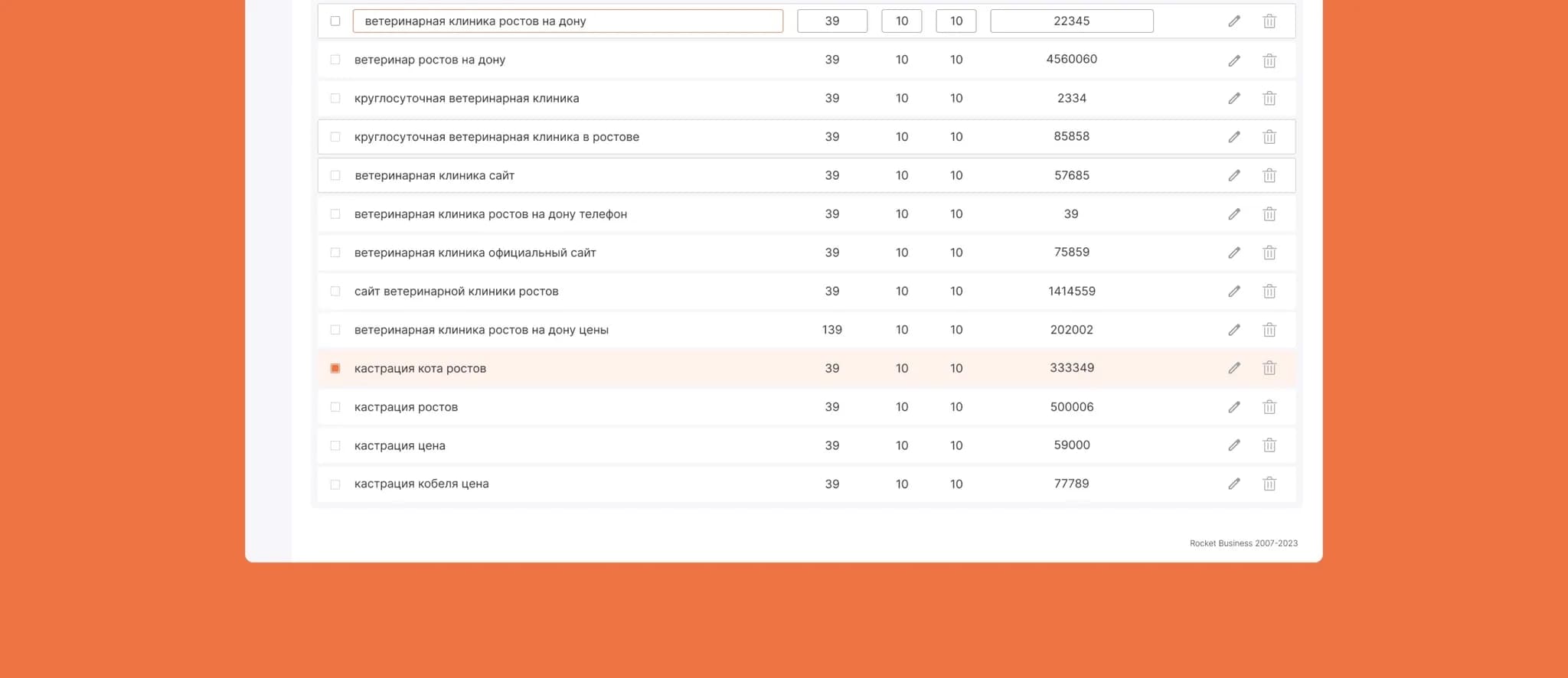Click the input field with value 39

click(831, 21)
